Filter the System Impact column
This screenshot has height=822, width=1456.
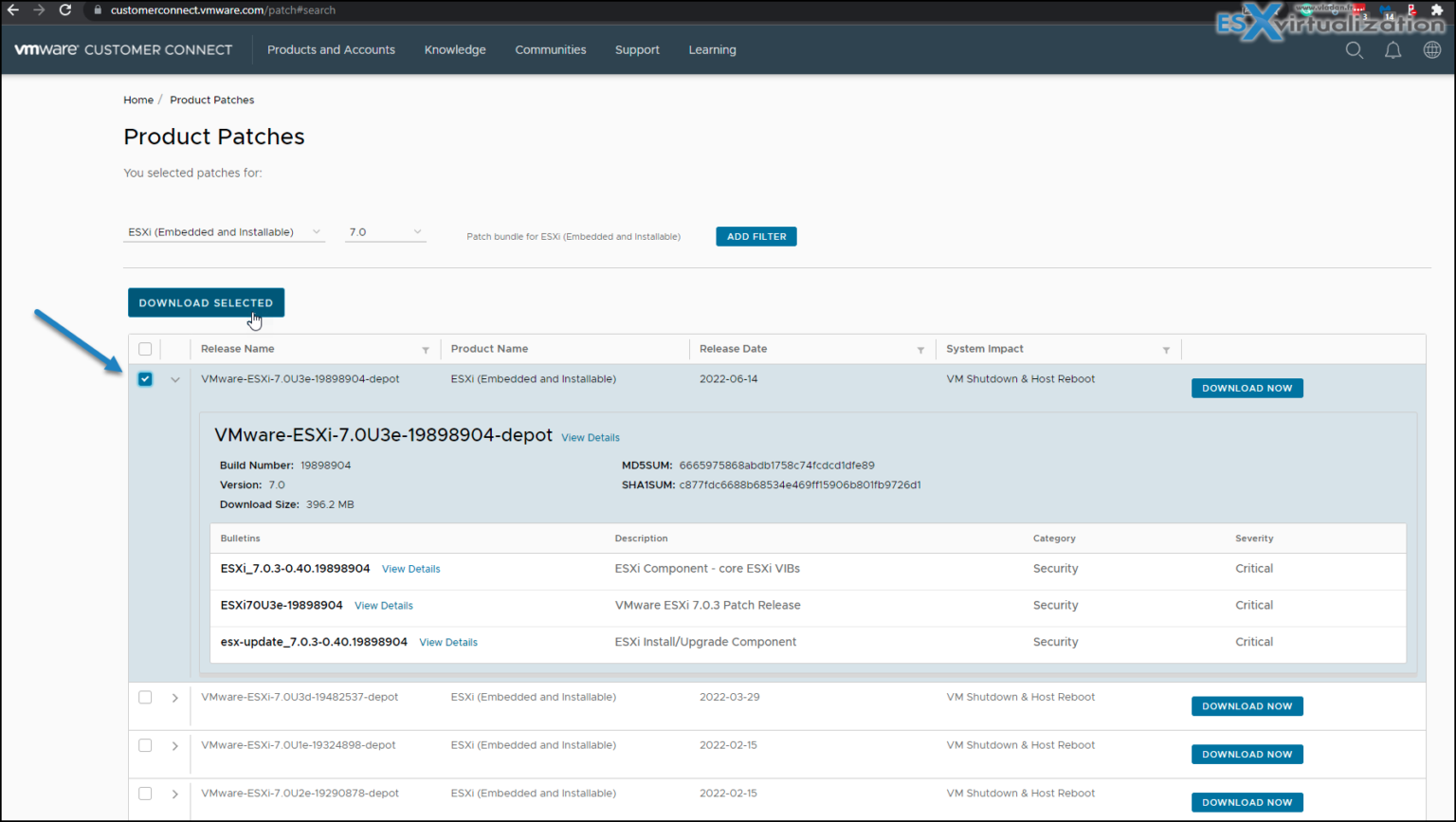(x=1166, y=350)
